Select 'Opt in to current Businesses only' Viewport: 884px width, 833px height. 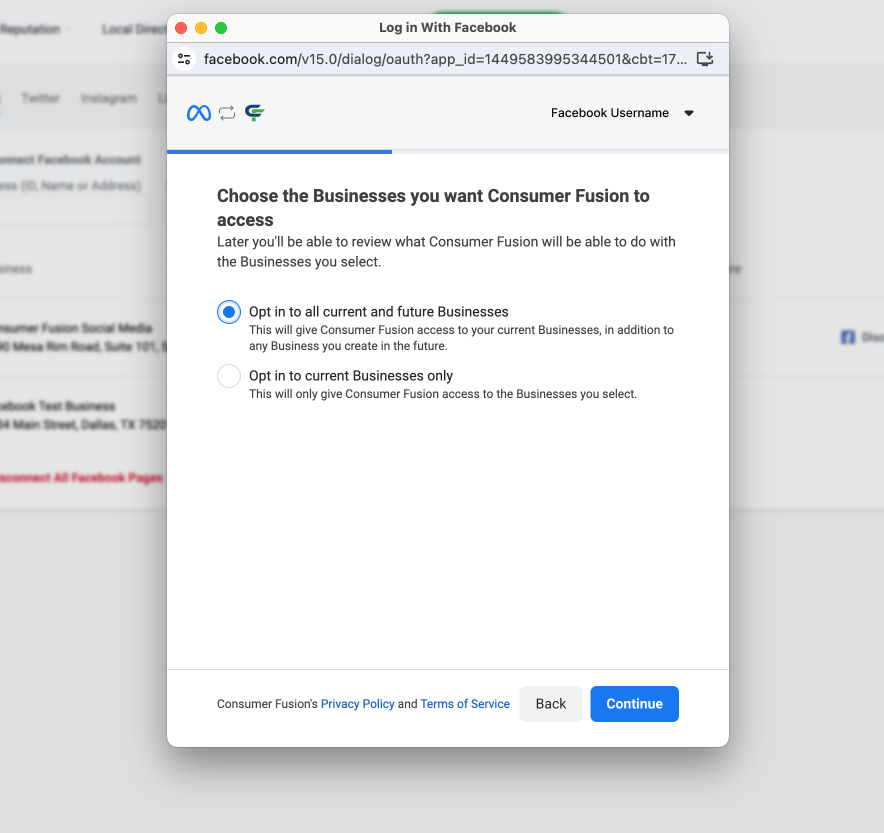229,376
